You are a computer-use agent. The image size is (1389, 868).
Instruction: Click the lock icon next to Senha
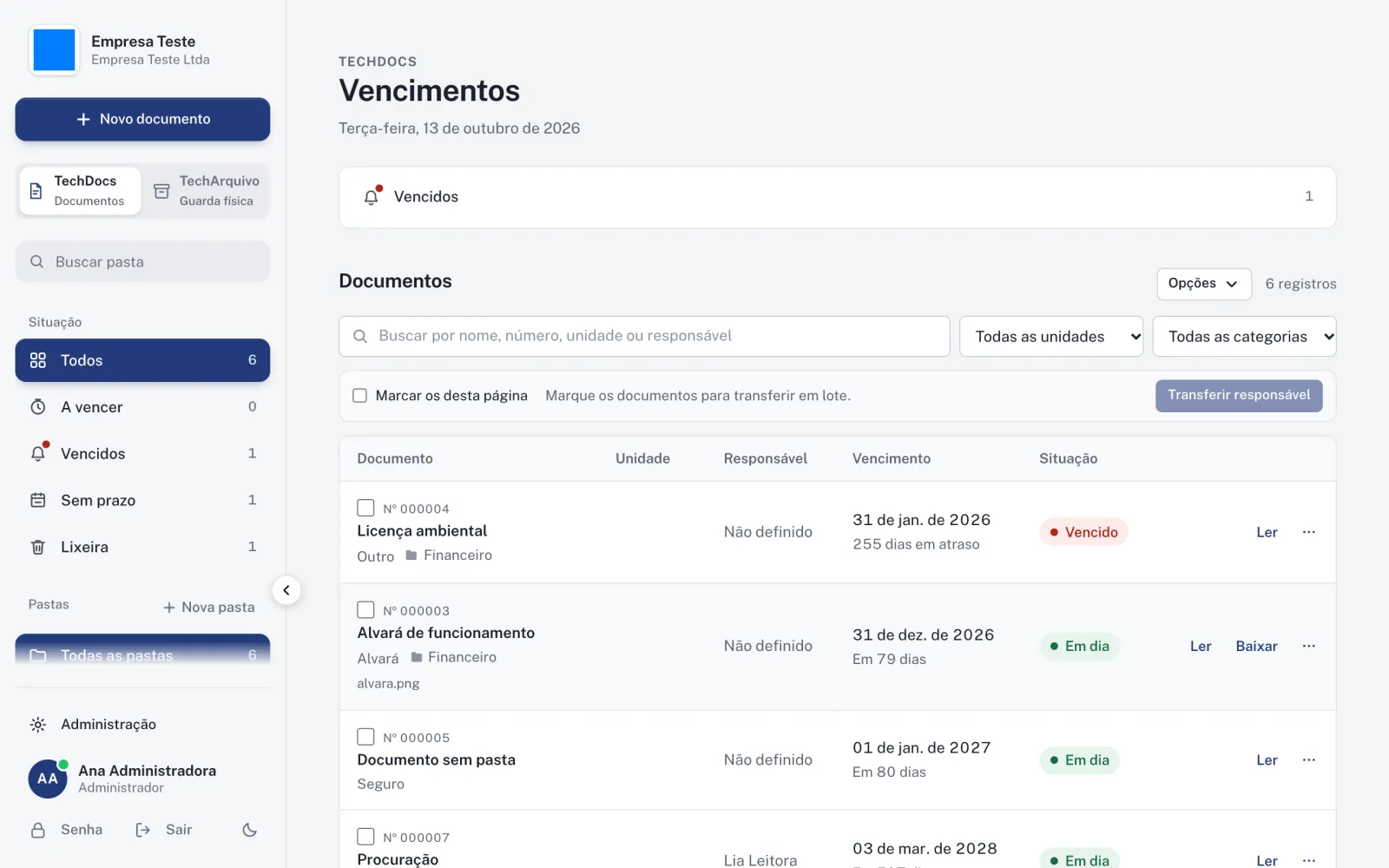tap(38, 830)
